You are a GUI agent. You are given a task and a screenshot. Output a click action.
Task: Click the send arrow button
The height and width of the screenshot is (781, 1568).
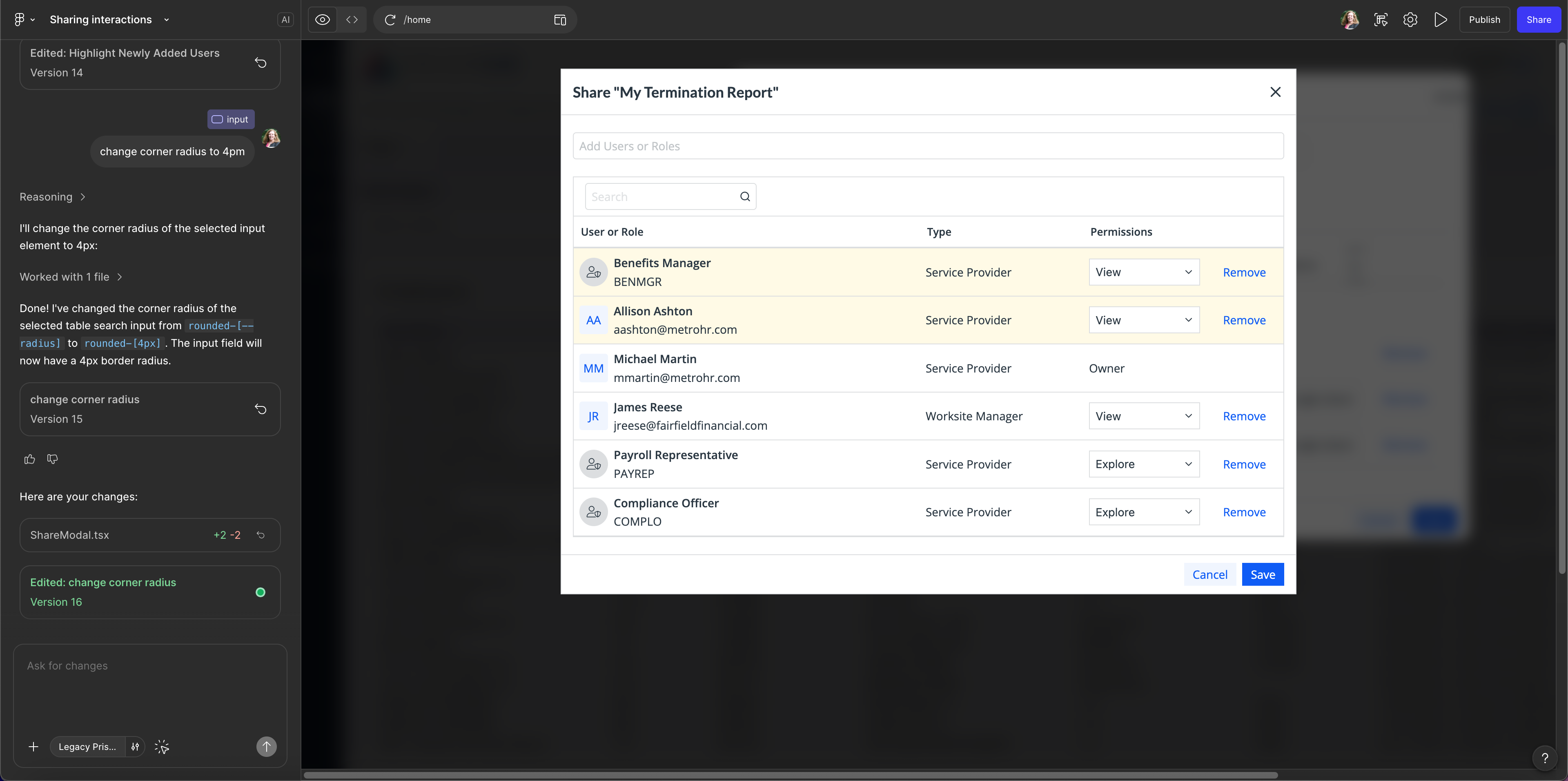tap(266, 747)
